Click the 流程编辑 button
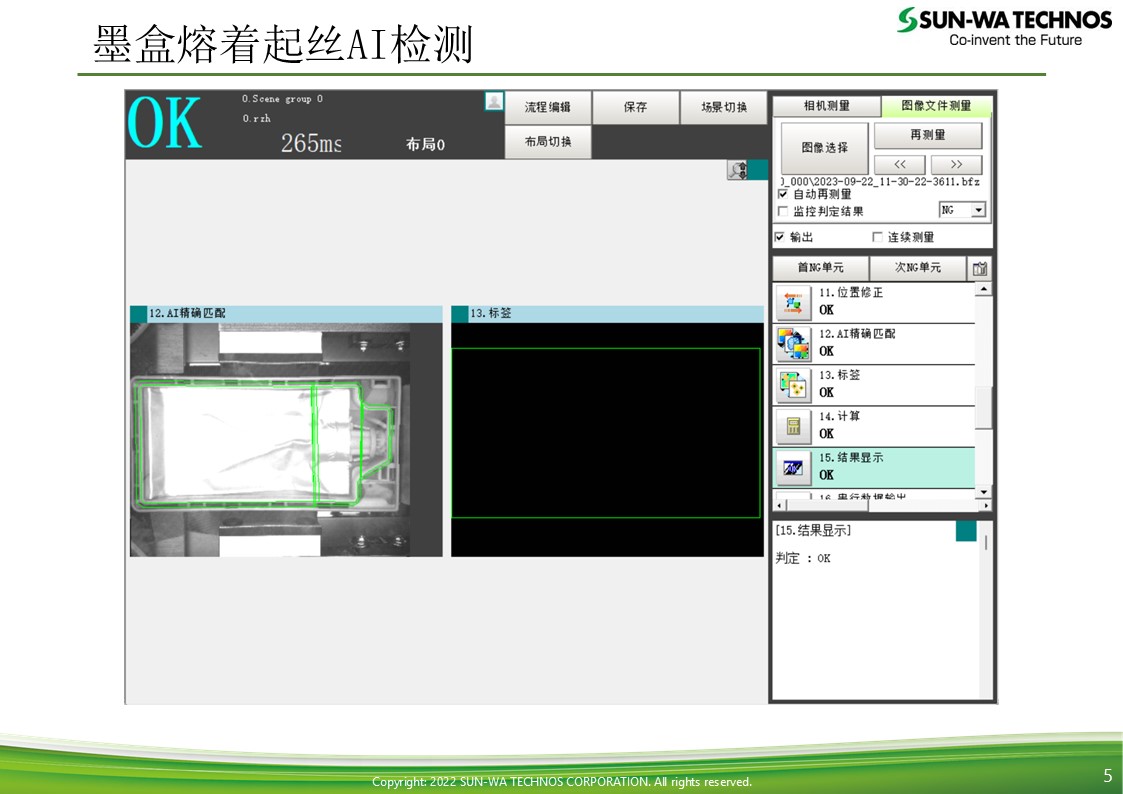 coord(547,107)
